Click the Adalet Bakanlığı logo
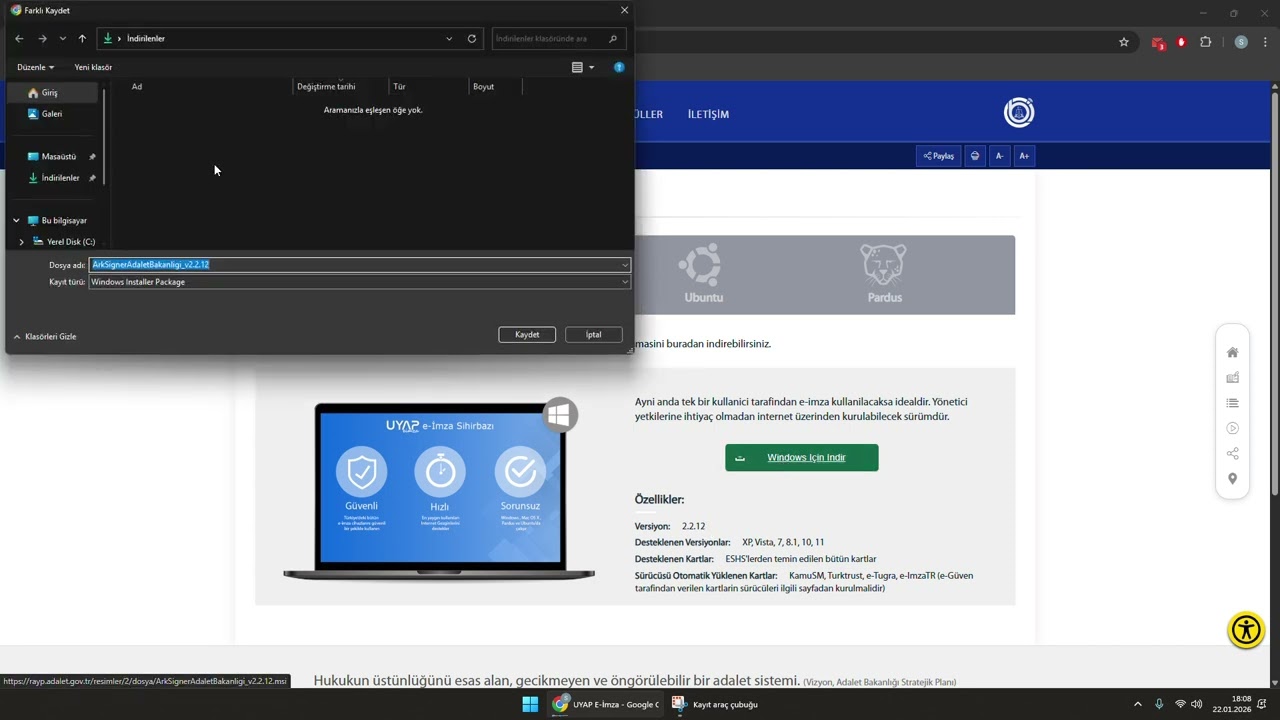 click(1019, 112)
